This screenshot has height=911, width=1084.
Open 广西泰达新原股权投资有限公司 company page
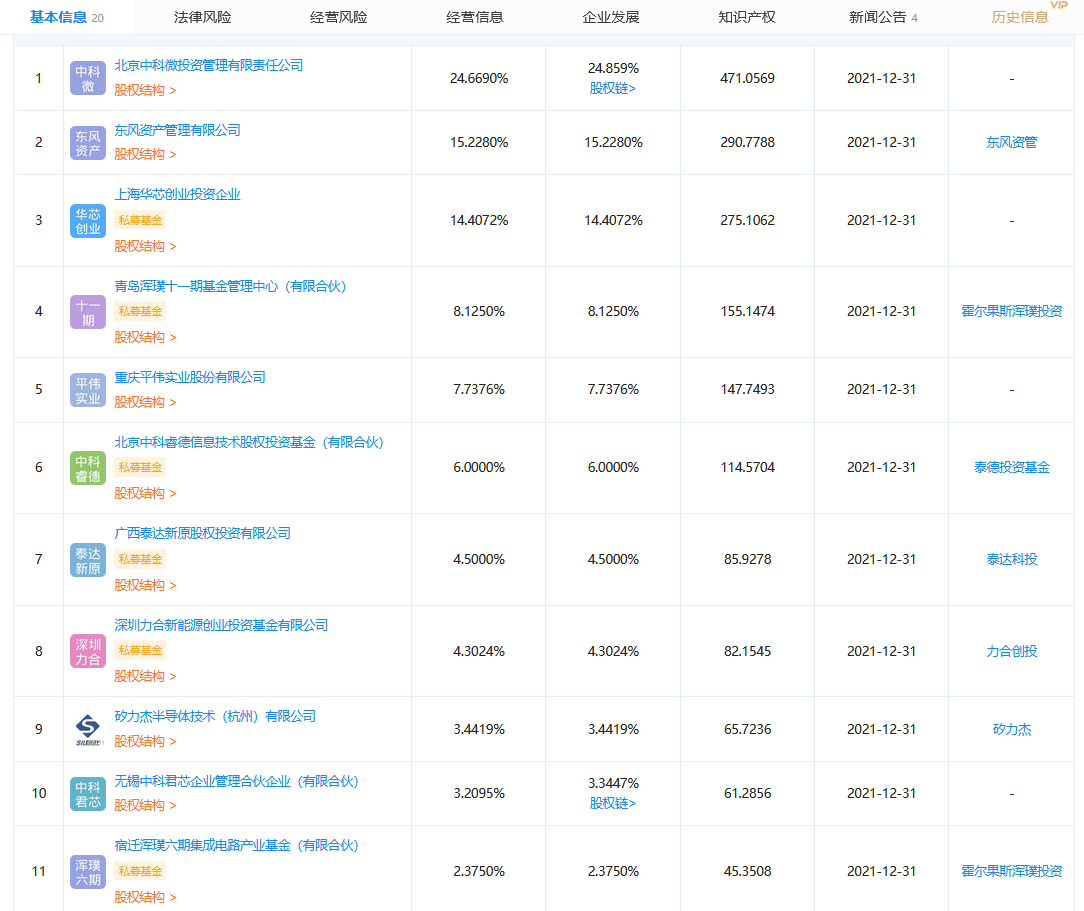pyautogui.click(x=203, y=533)
